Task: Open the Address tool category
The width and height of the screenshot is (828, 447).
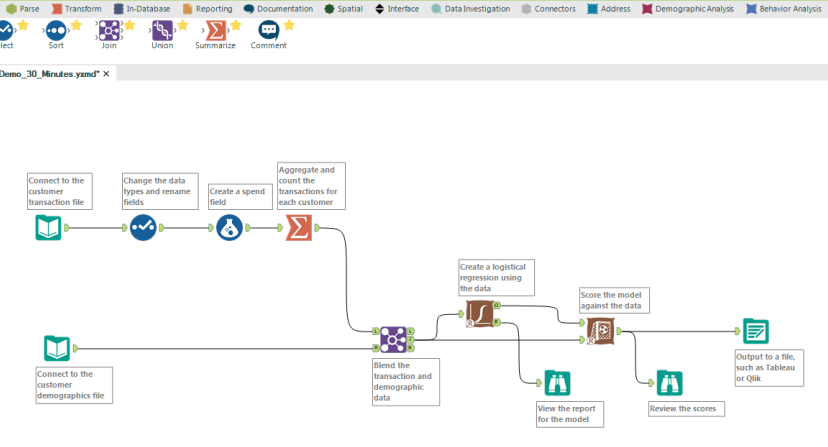Action: [609, 8]
